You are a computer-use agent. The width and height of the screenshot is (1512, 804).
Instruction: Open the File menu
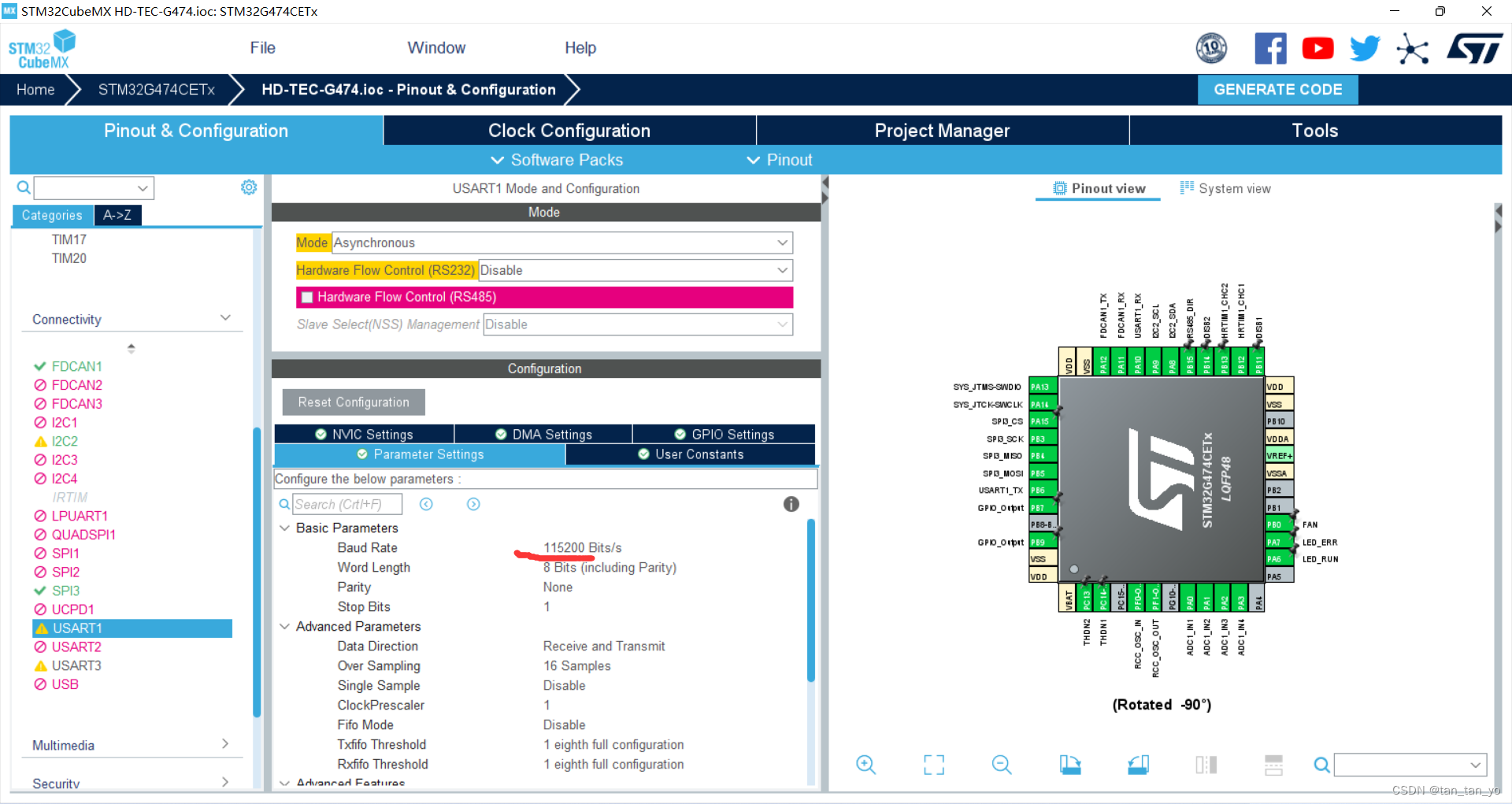coord(262,48)
